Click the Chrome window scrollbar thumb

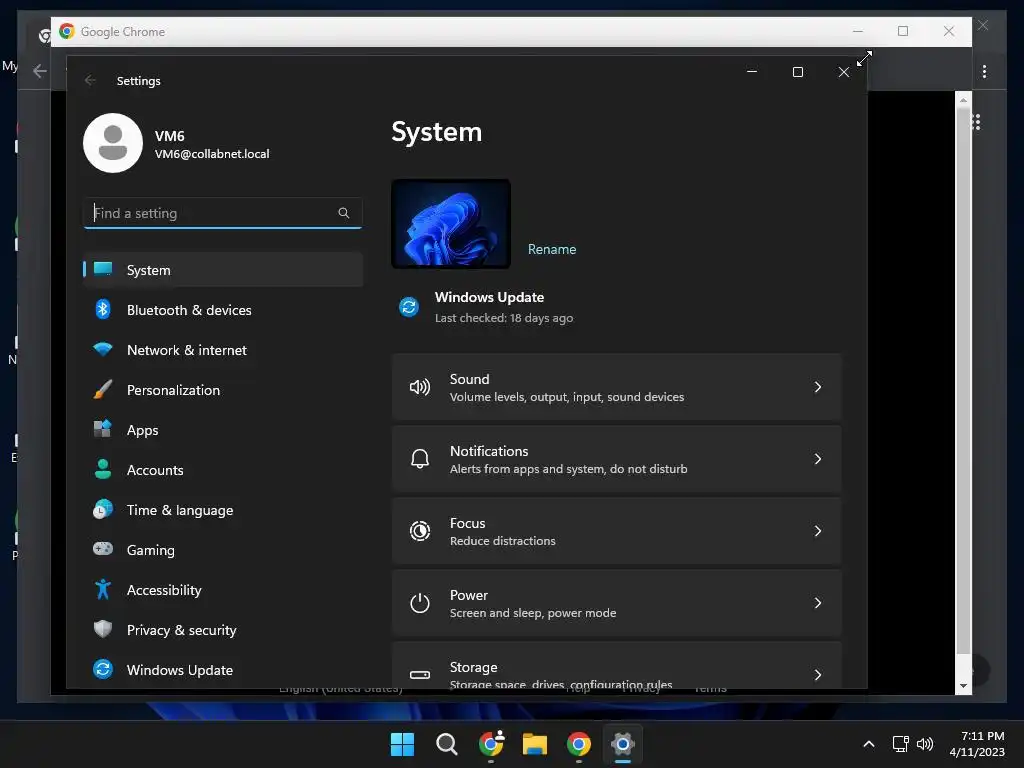(x=963, y=381)
